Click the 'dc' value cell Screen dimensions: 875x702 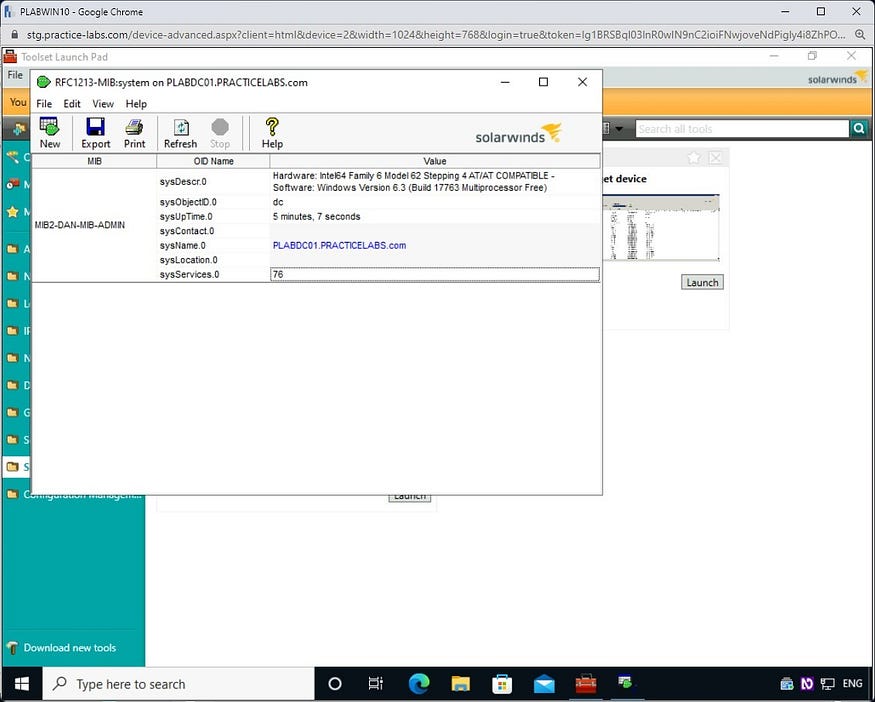pyautogui.click(x=435, y=202)
